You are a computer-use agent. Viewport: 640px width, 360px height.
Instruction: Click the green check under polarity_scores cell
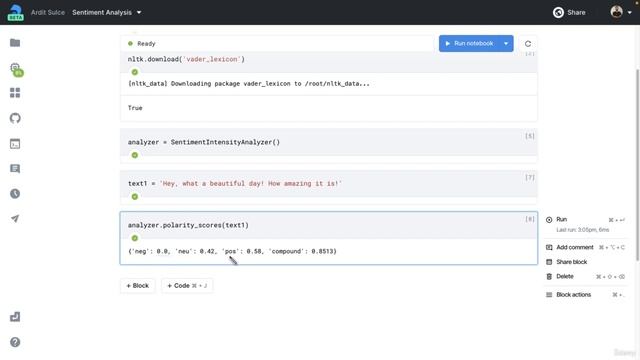click(x=135, y=238)
